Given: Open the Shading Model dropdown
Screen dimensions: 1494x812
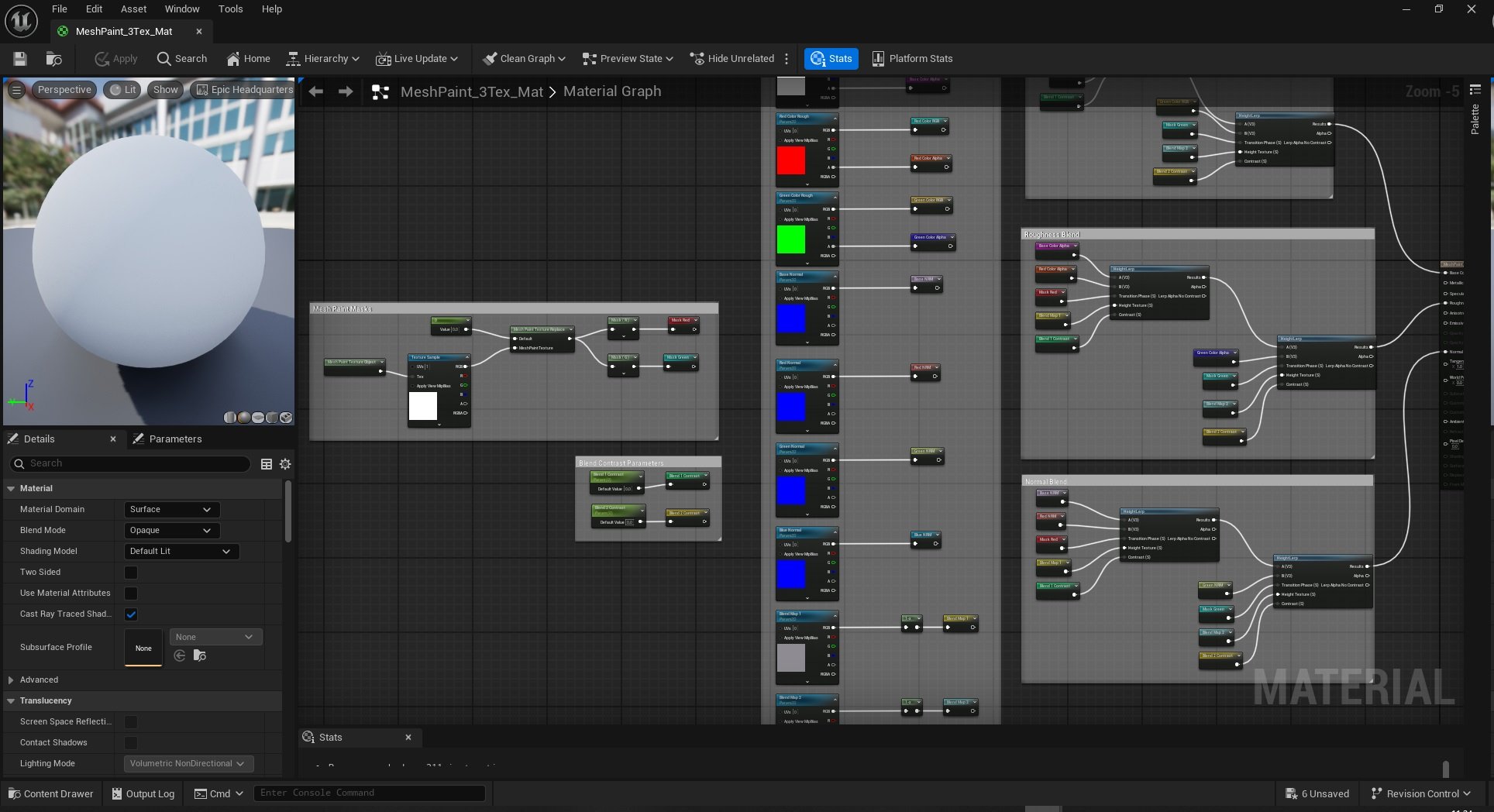Looking at the screenshot, I should pyautogui.click(x=181, y=552).
